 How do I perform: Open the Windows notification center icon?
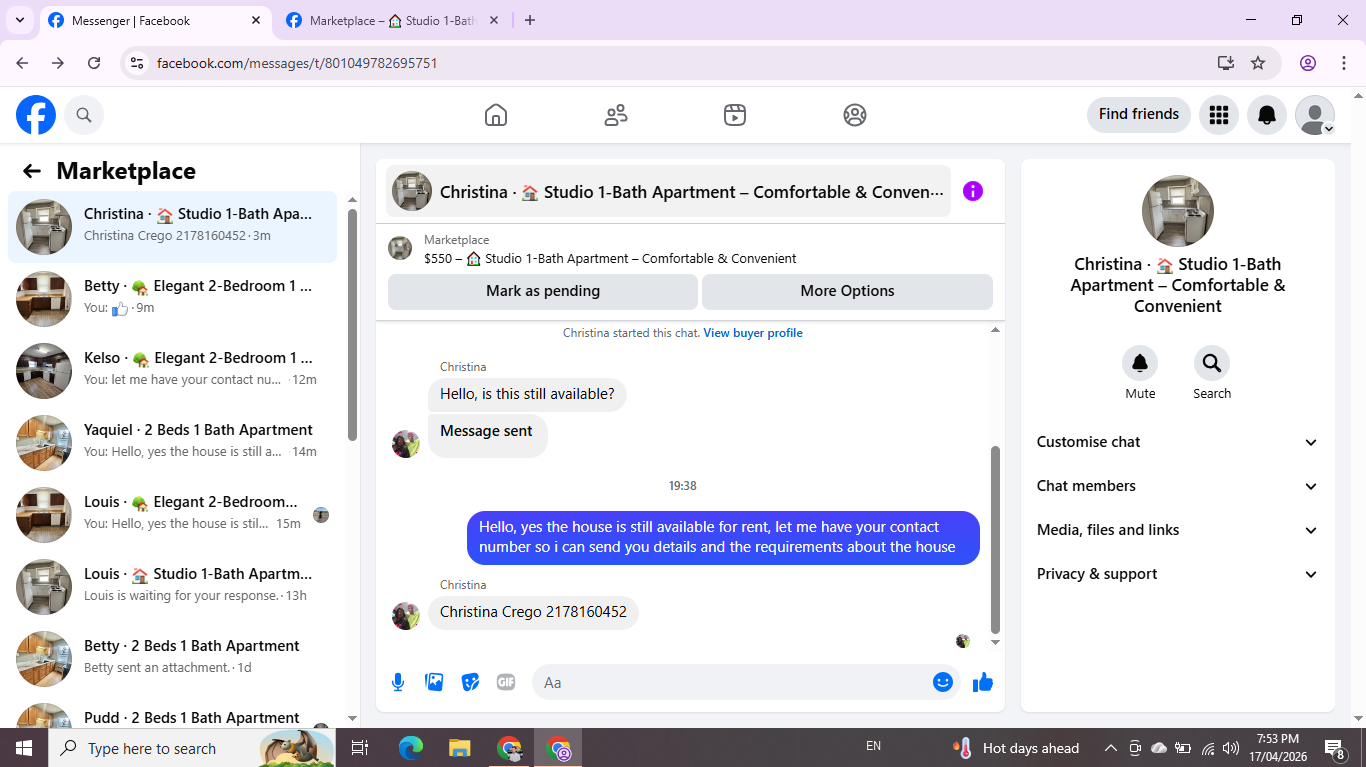pos(1335,748)
